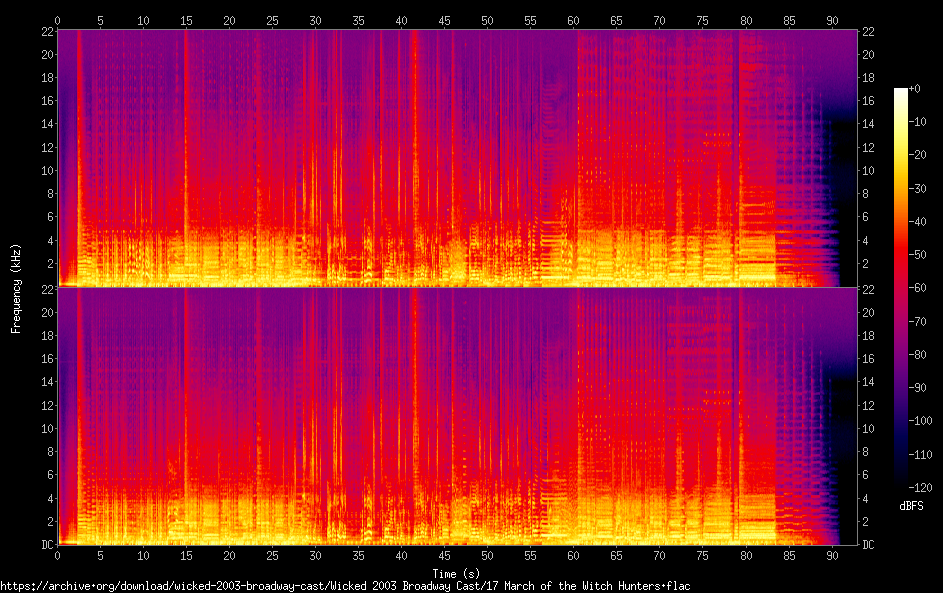Click the "-30" color scale label

[918, 189]
